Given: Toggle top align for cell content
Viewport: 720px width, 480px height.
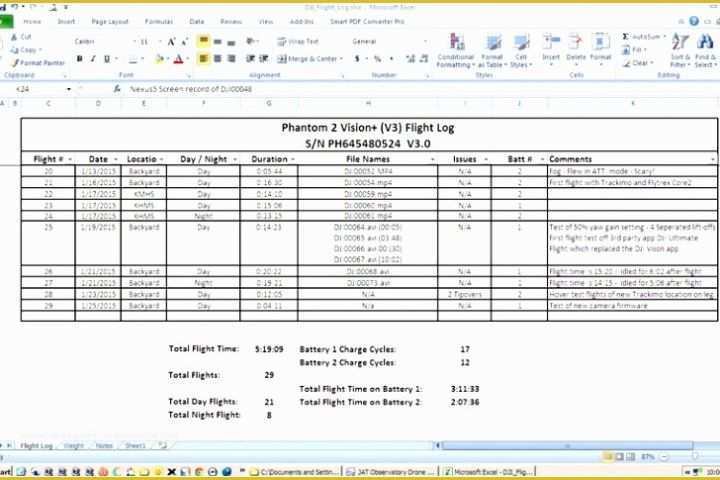Looking at the screenshot, I should [x=203, y=41].
